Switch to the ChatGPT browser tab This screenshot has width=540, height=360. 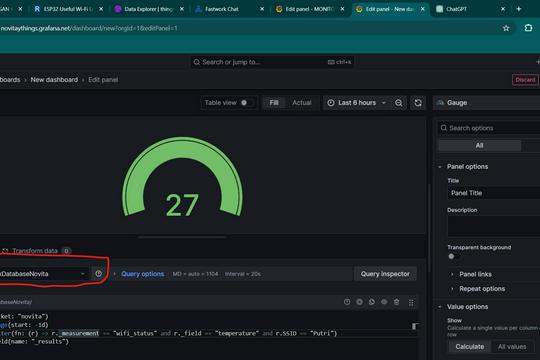456,9
